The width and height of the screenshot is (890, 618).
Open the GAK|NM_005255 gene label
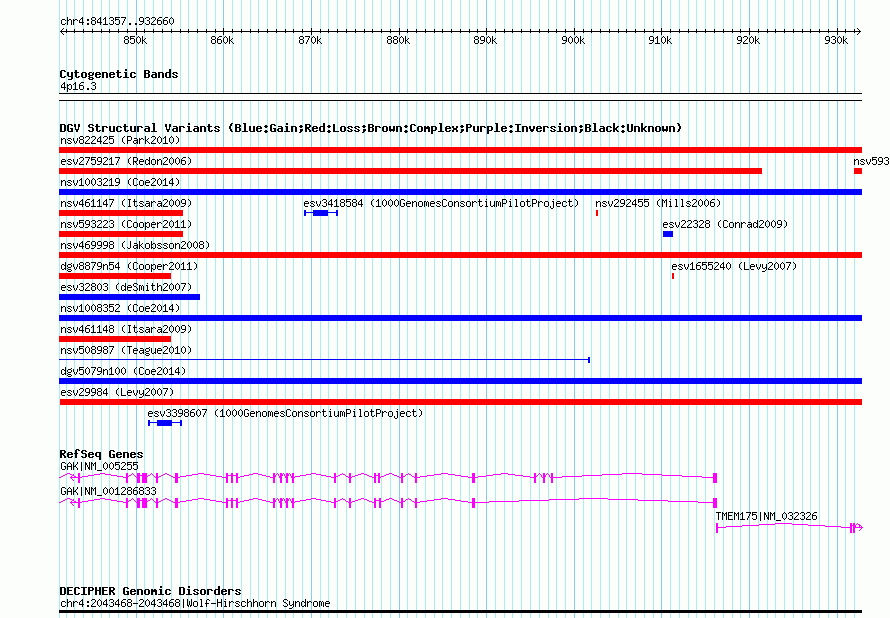(x=99, y=466)
